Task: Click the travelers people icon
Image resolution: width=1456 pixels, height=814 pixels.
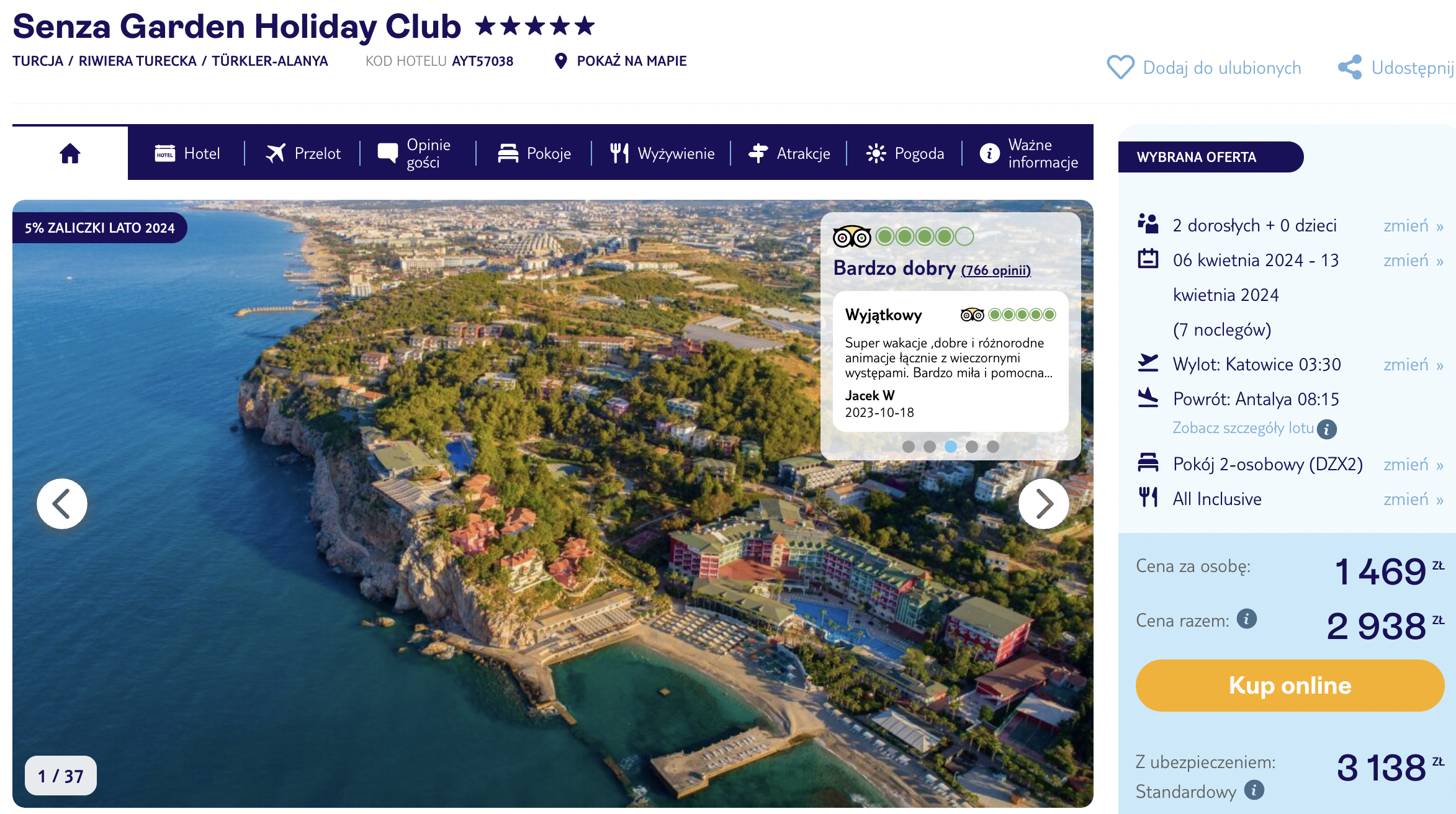Action: coord(1148,223)
